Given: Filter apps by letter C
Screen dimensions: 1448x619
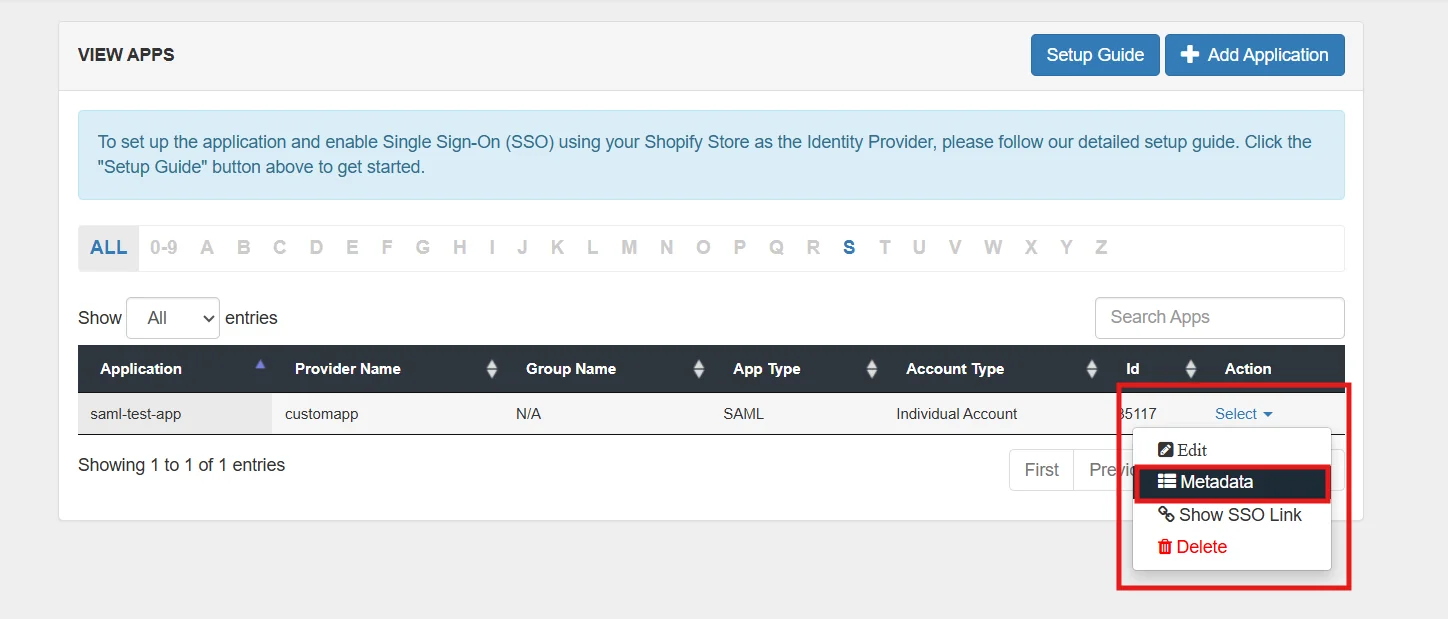Looking at the screenshot, I should [x=280, y=247].
